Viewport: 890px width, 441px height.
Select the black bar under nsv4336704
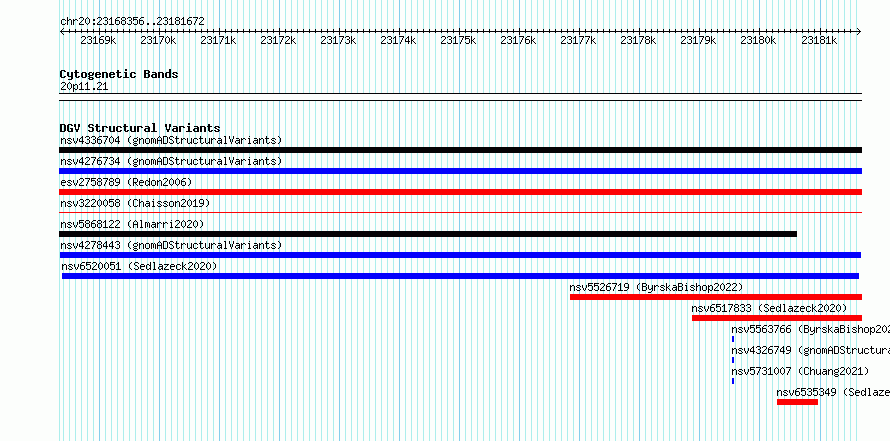460,150
